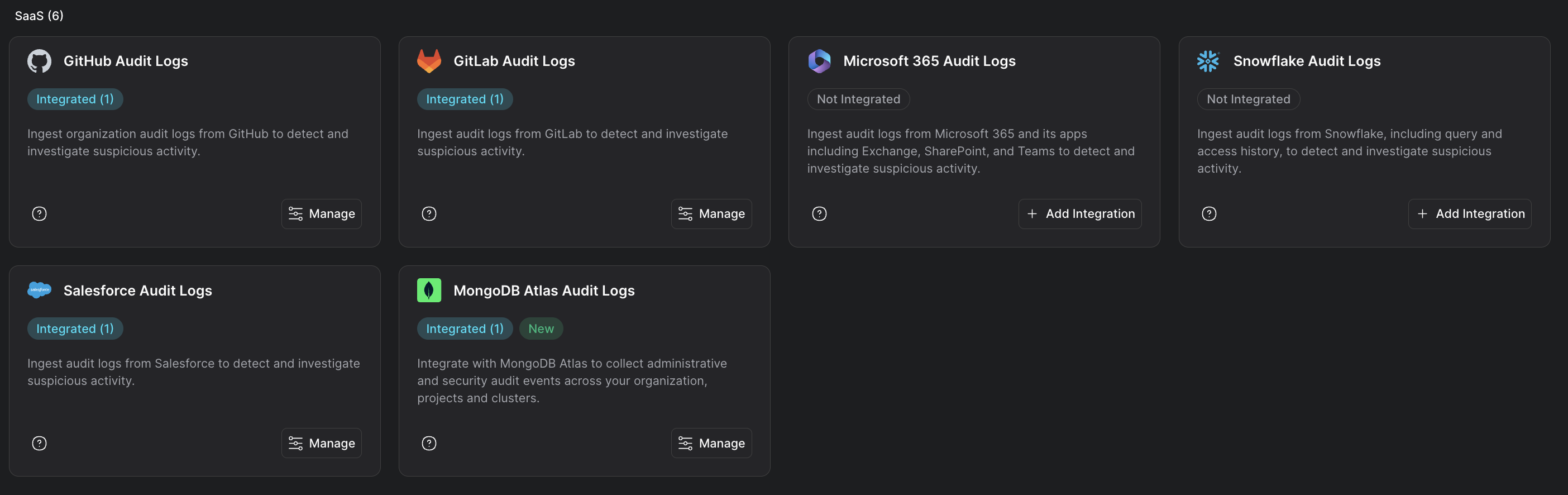
Task: Click the GitHub logo icon
Action: [39, 61]
